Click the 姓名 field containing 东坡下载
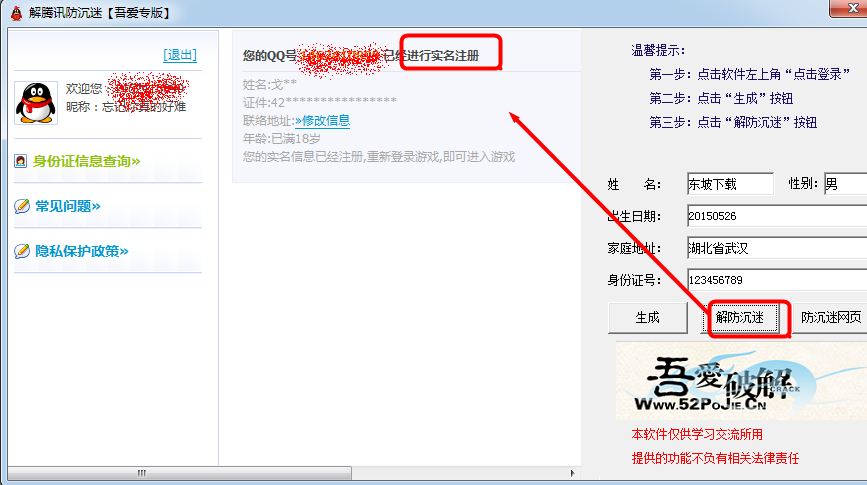The height and width of the screenshot is (485, 867). tap(730, 184)
